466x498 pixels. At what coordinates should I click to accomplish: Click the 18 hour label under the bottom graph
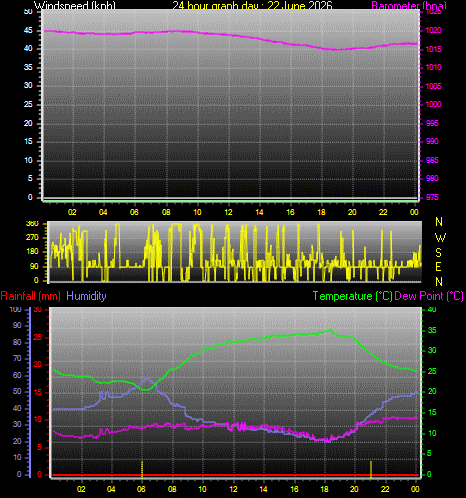click(324, 489)
